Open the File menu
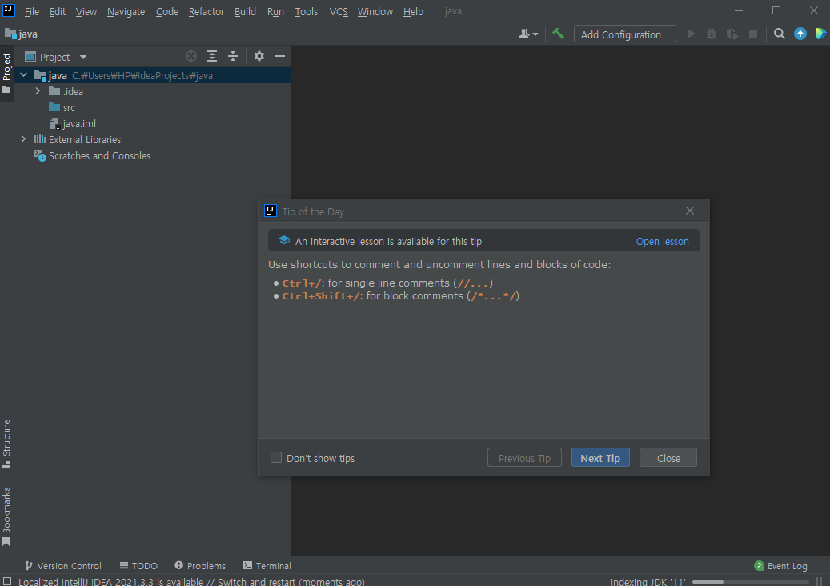830x586 pixels. tap(32, 11)
